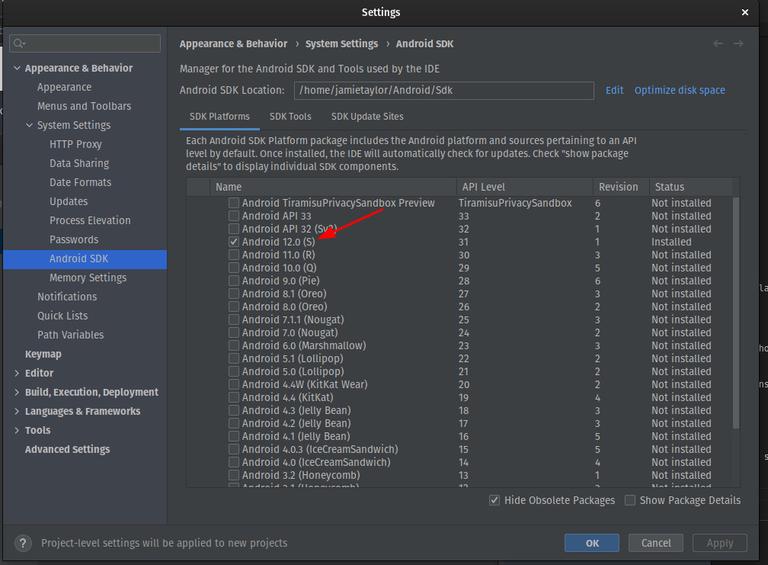Expand the Tools section

[x=17, y=430]
